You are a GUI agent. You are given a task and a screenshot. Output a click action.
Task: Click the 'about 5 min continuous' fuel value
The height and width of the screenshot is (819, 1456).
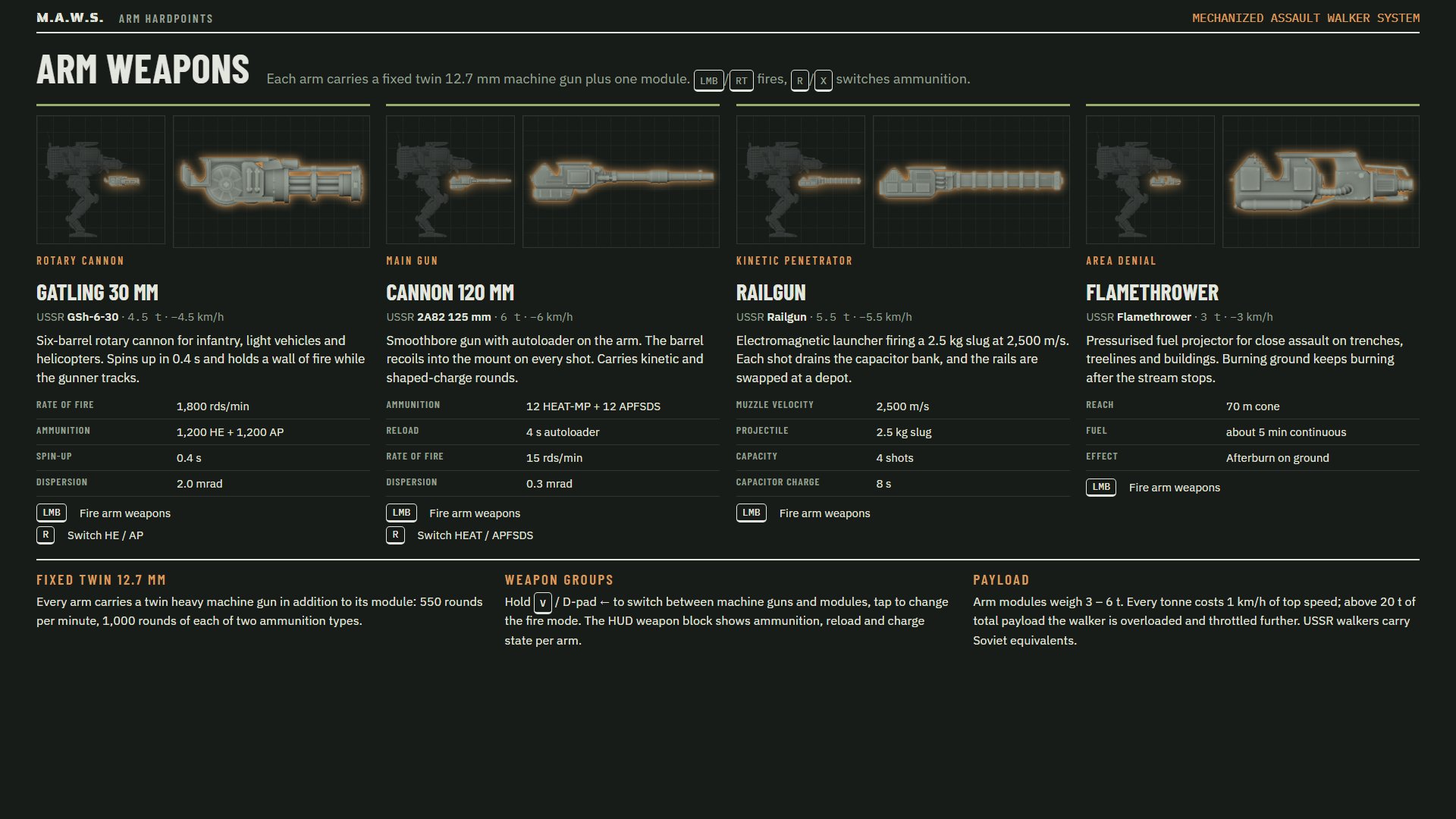1286,432
